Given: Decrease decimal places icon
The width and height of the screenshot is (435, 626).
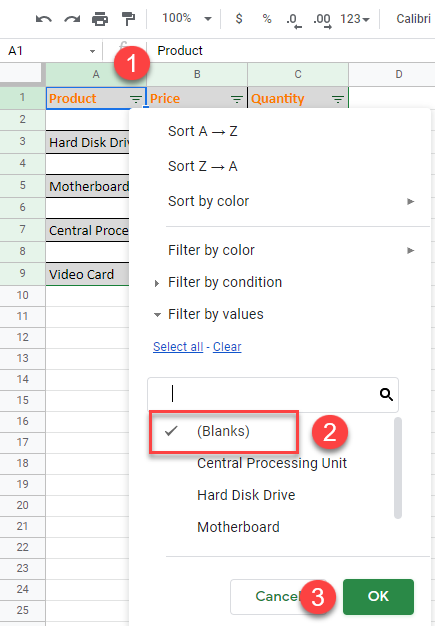Looking at the screenshot, I should pyautogui.click(x=294, y=20).
